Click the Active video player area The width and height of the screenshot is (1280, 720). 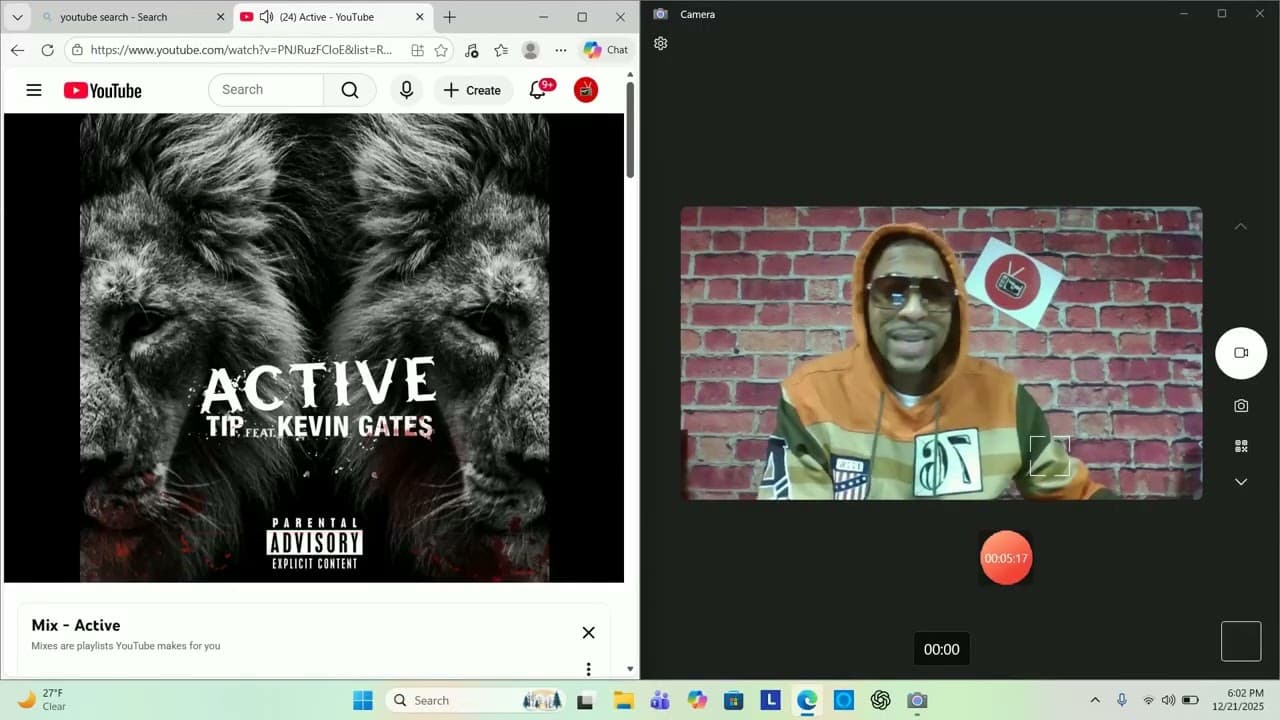(314, 347)
